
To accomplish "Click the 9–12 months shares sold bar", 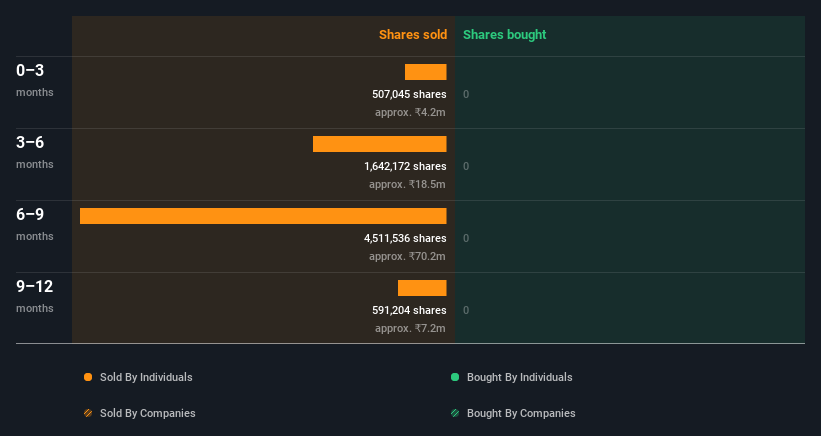I will pos(422,288).
